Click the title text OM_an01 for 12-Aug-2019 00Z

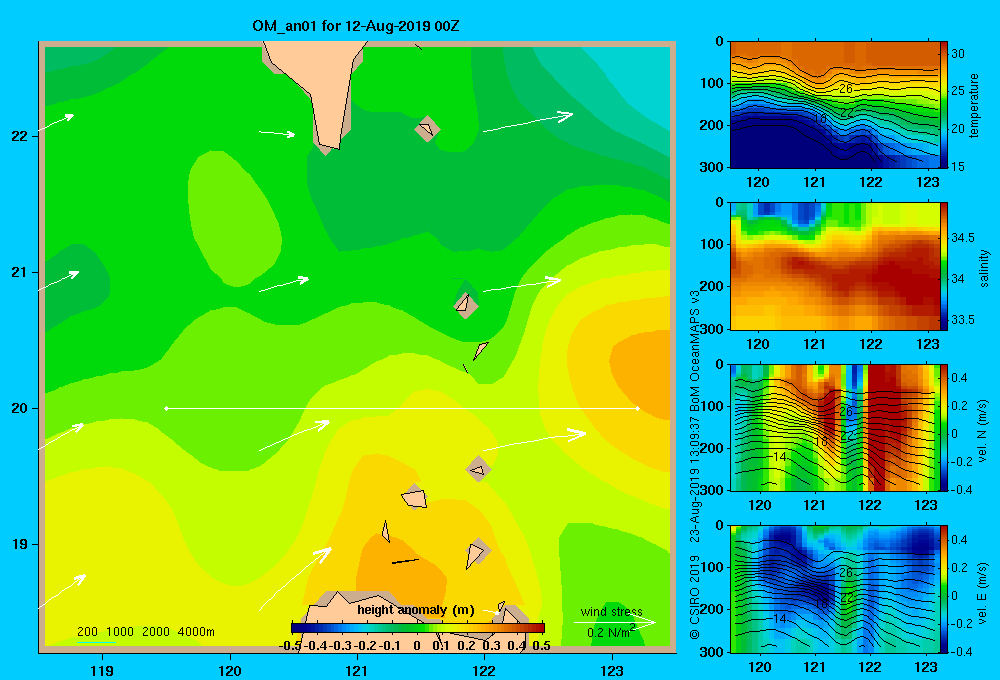click(x=356, y=26)
